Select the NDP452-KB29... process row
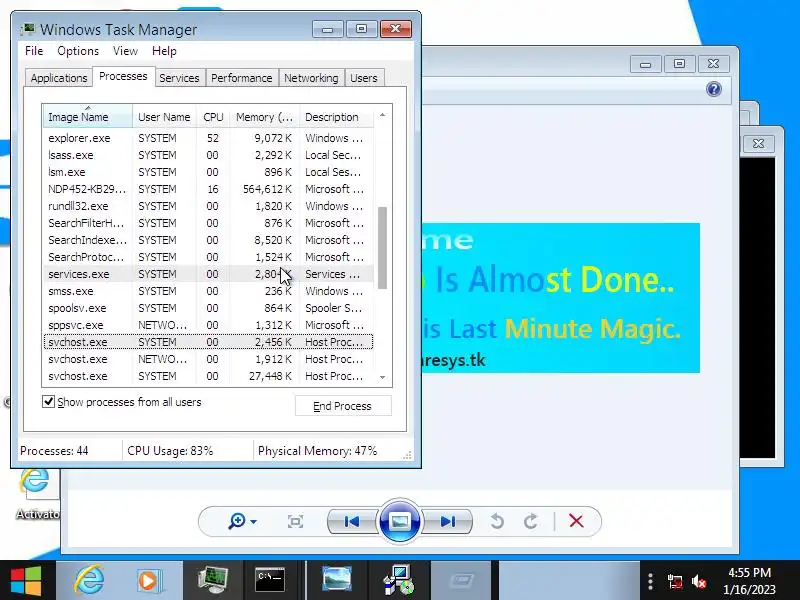 pyautogui.click(x=208, y=189)
